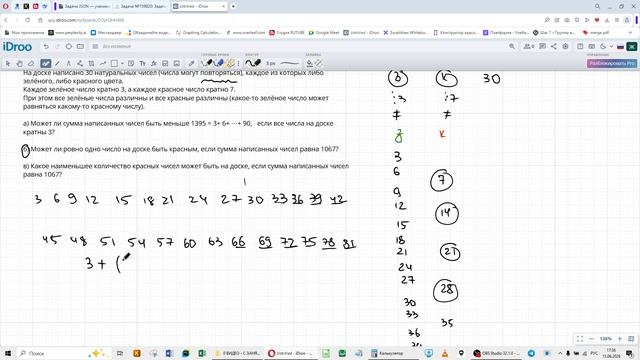The image size is (640, 360).
Task: Select the highlighter marker tool
Action: (191, 63)
